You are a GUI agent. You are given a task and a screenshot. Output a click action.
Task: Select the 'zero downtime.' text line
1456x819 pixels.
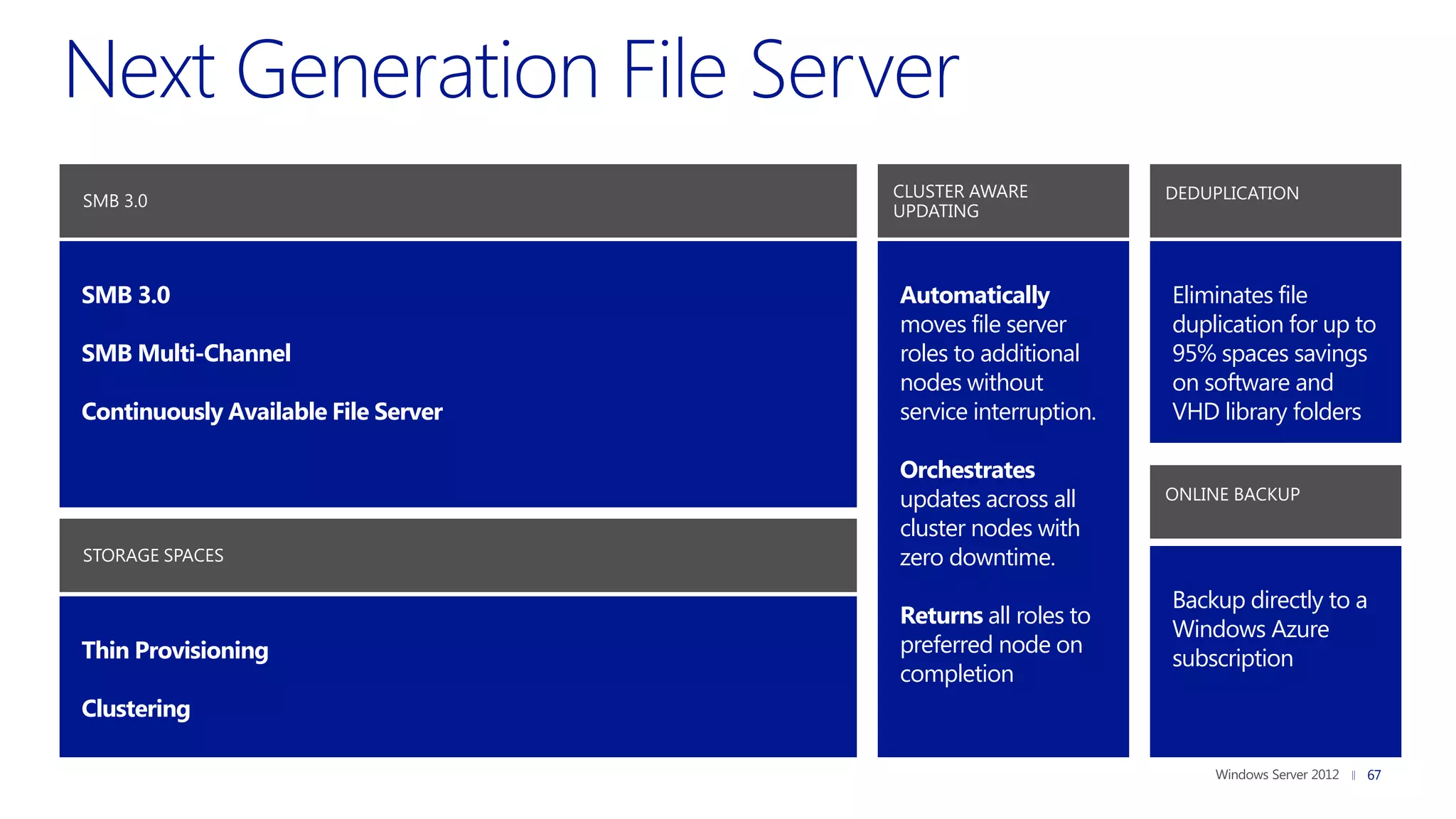tap(978, 557)
